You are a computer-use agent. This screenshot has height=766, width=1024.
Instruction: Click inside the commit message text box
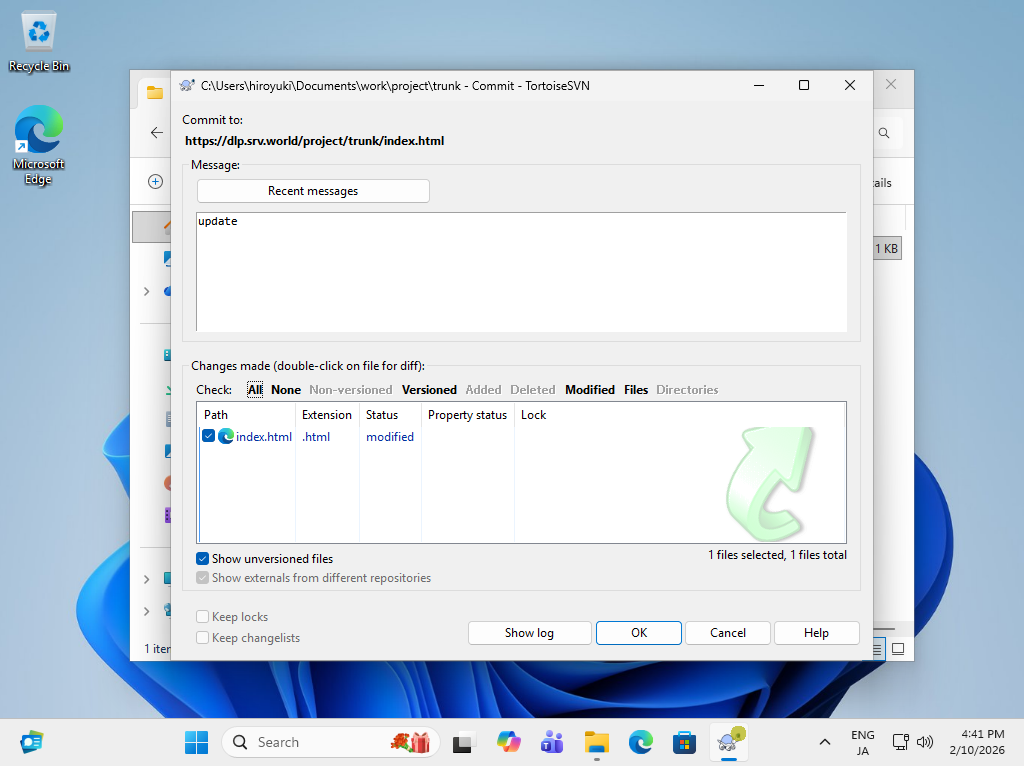tap(521, 272)
